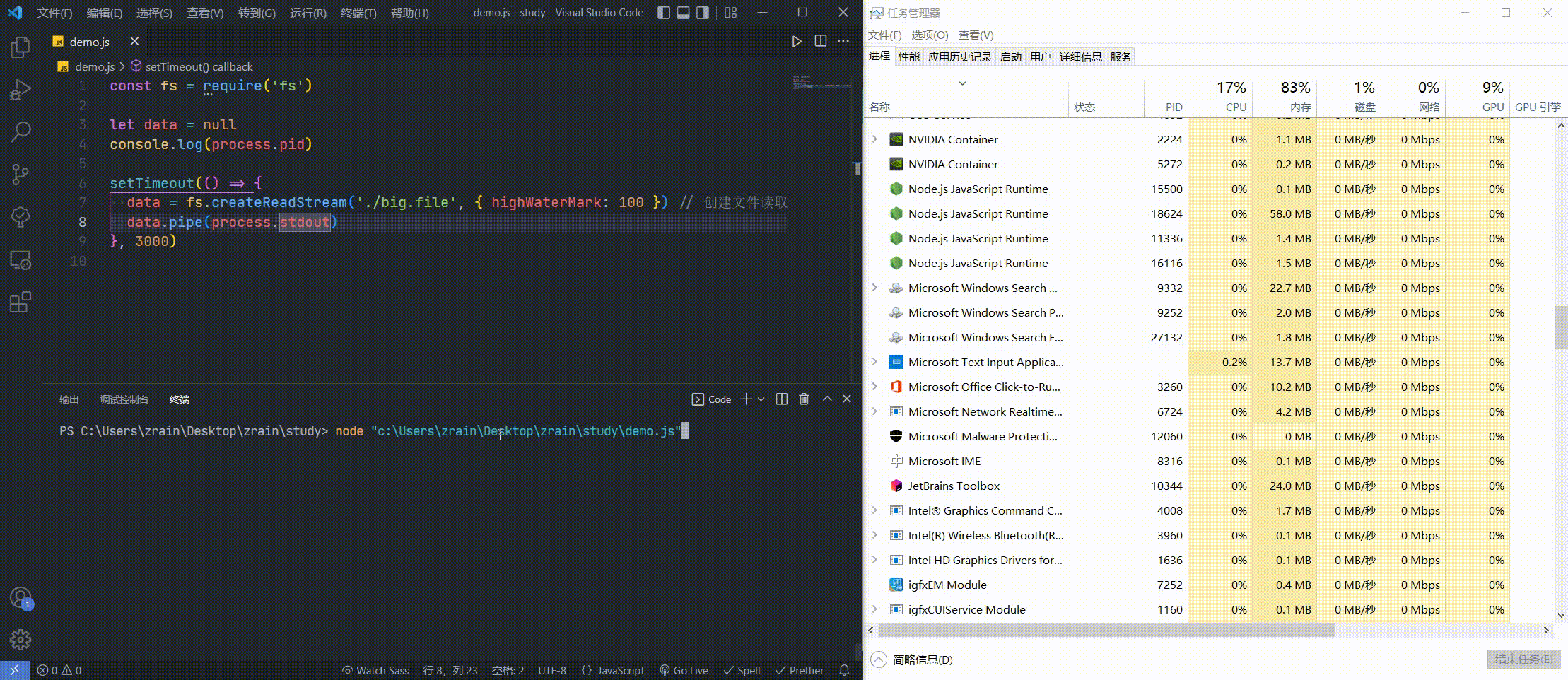Expand Microsoft Windows Search row PID 9332
Viewport: 1568px width, 680px height.
coord(874,288)
